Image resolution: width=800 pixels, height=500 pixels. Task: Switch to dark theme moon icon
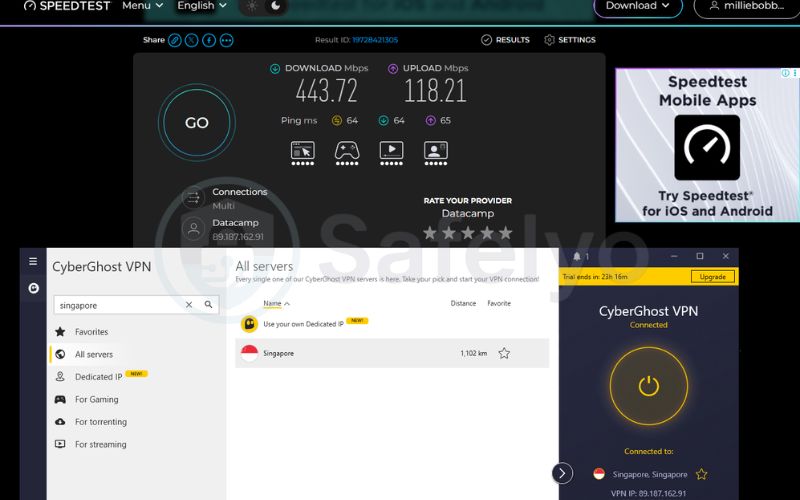275,6
